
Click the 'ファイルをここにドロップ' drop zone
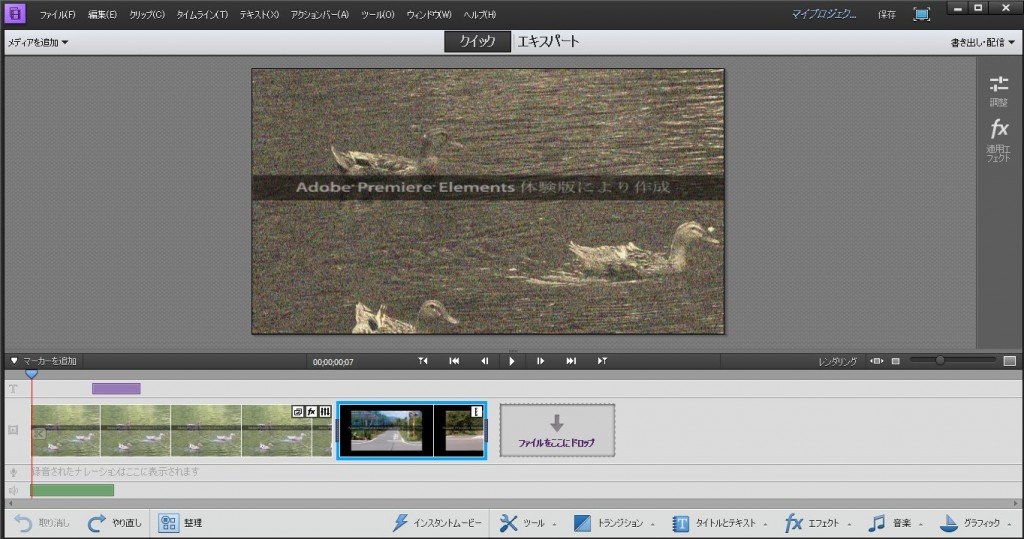point(557,431)
